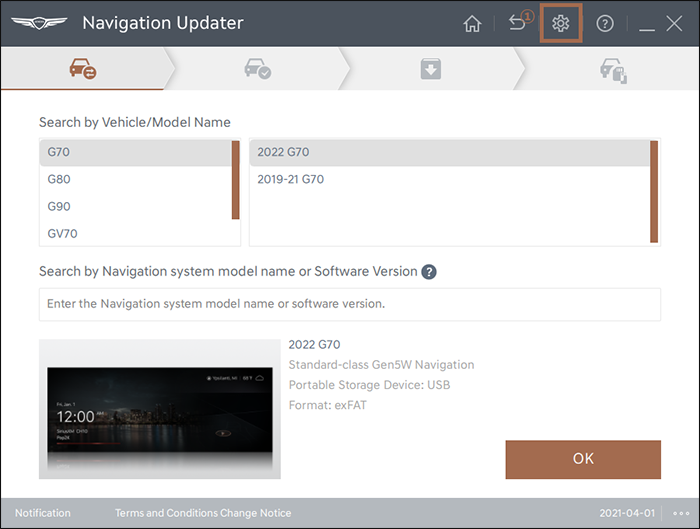Image resolution: width=700 pixels, height=529 pixels.
Task: Go to the Home screen icon
Action: [472, 24]
